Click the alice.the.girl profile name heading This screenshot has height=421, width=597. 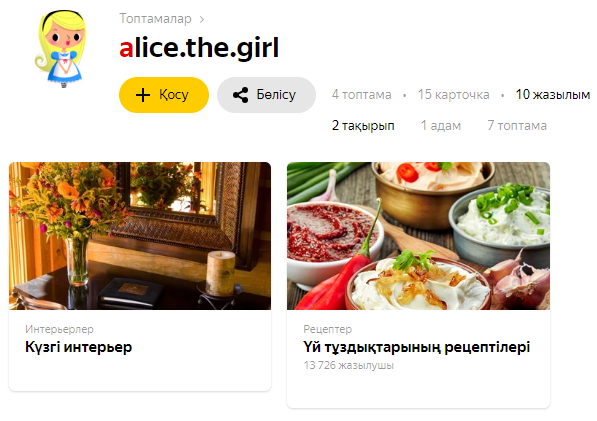(x=199, y=48)
